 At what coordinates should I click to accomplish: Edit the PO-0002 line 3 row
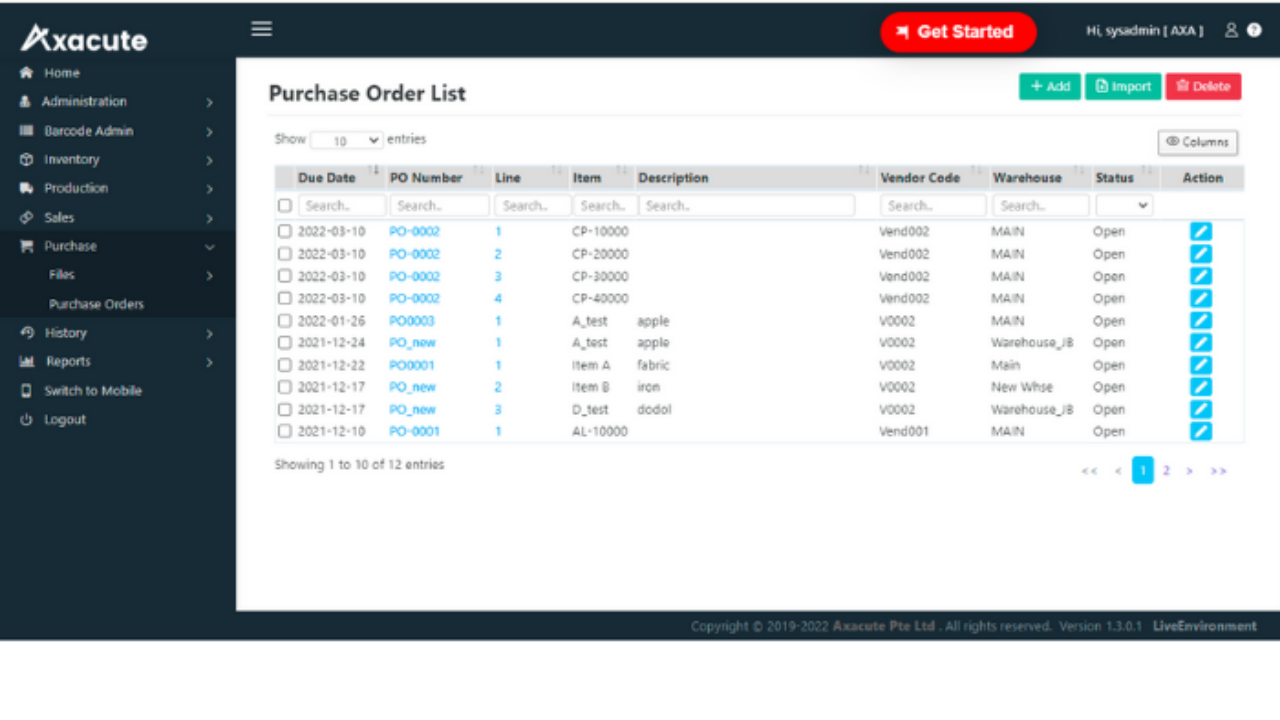[x=1201, y=276]
